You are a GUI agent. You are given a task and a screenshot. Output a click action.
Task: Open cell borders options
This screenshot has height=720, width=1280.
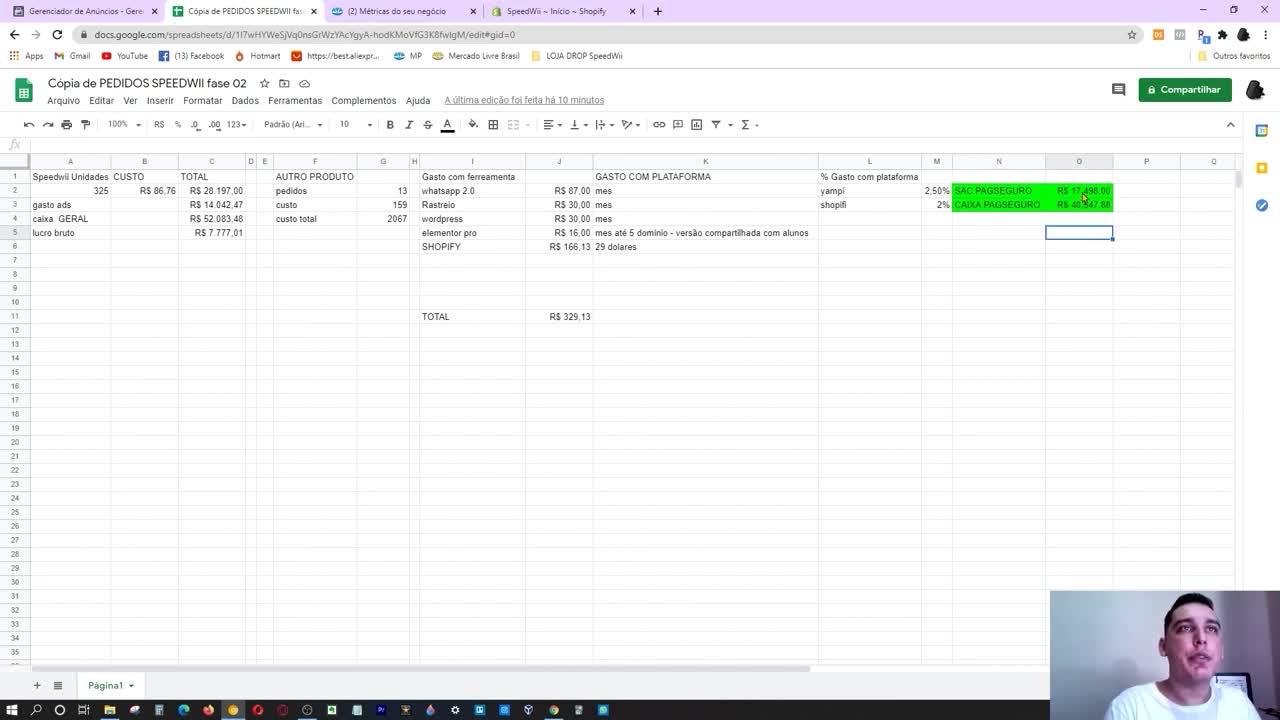(x=493, y=125)
